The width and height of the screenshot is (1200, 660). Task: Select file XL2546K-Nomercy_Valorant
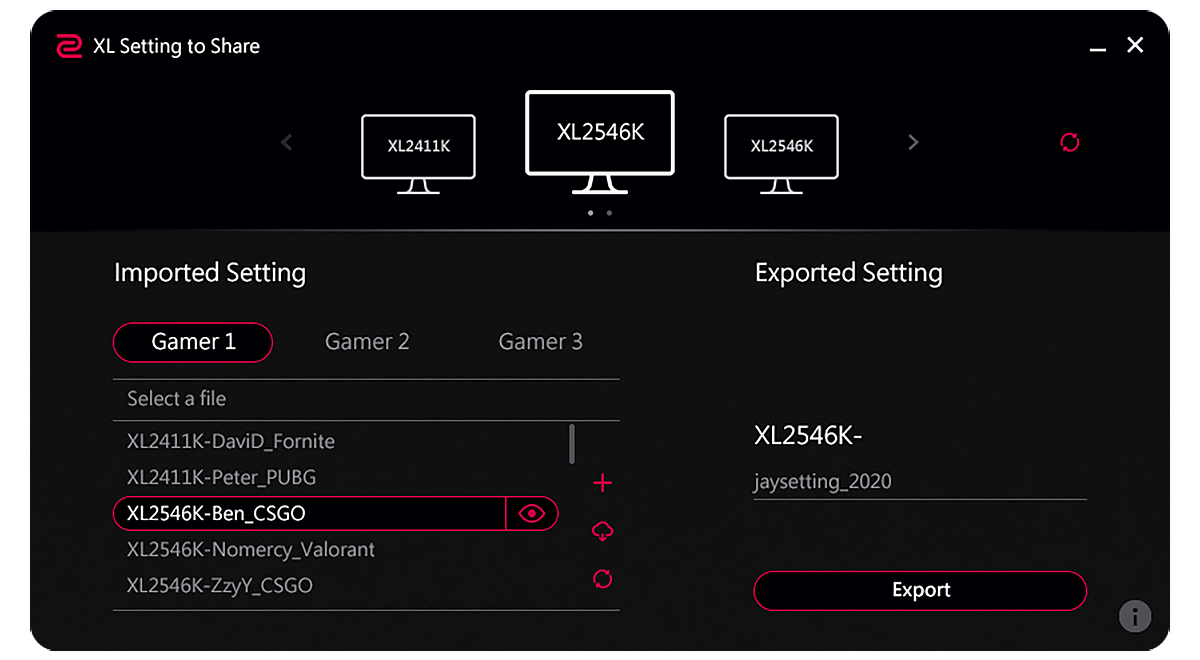click(251, 550)
